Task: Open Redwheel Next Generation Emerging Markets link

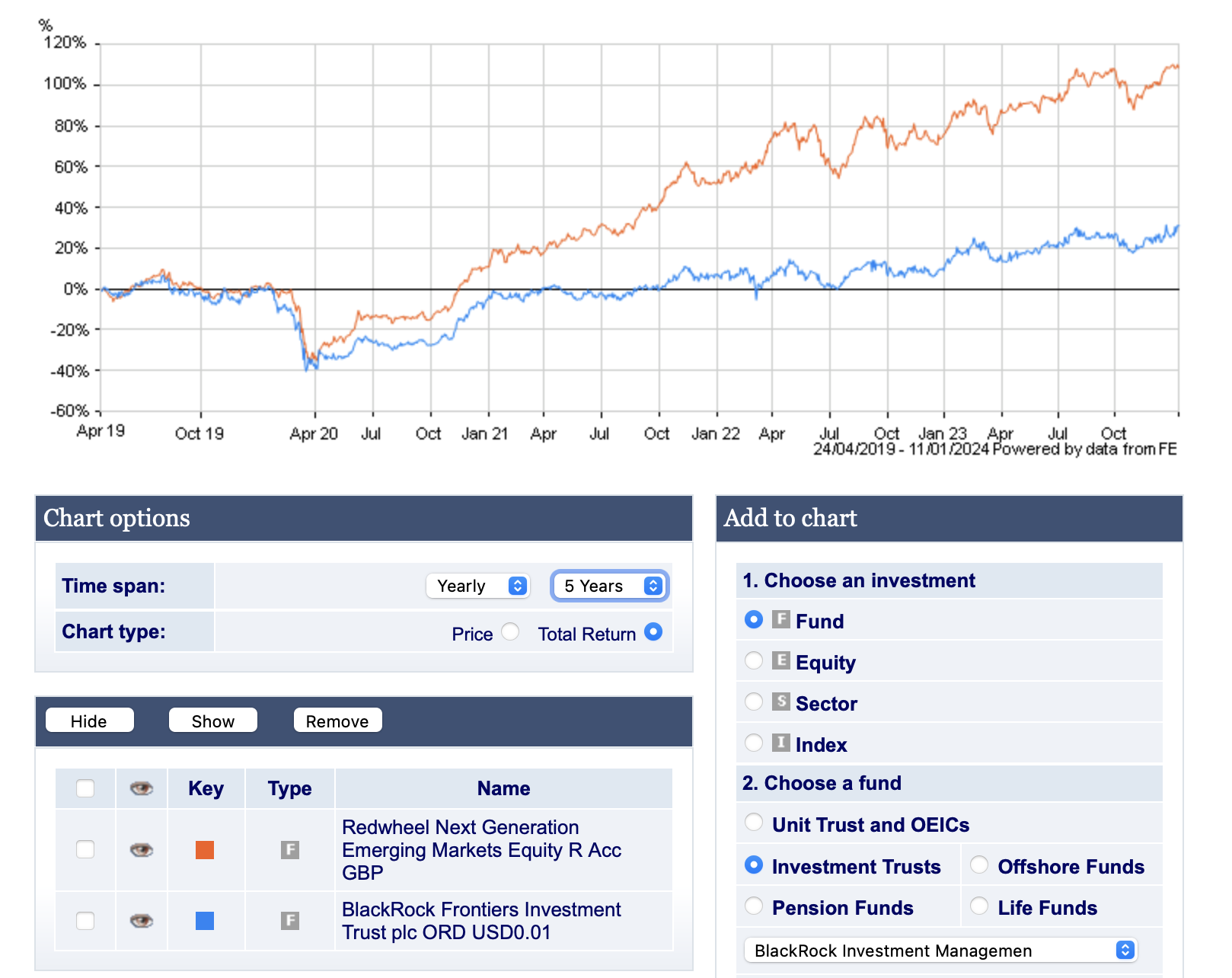Action: coord(482,850)
